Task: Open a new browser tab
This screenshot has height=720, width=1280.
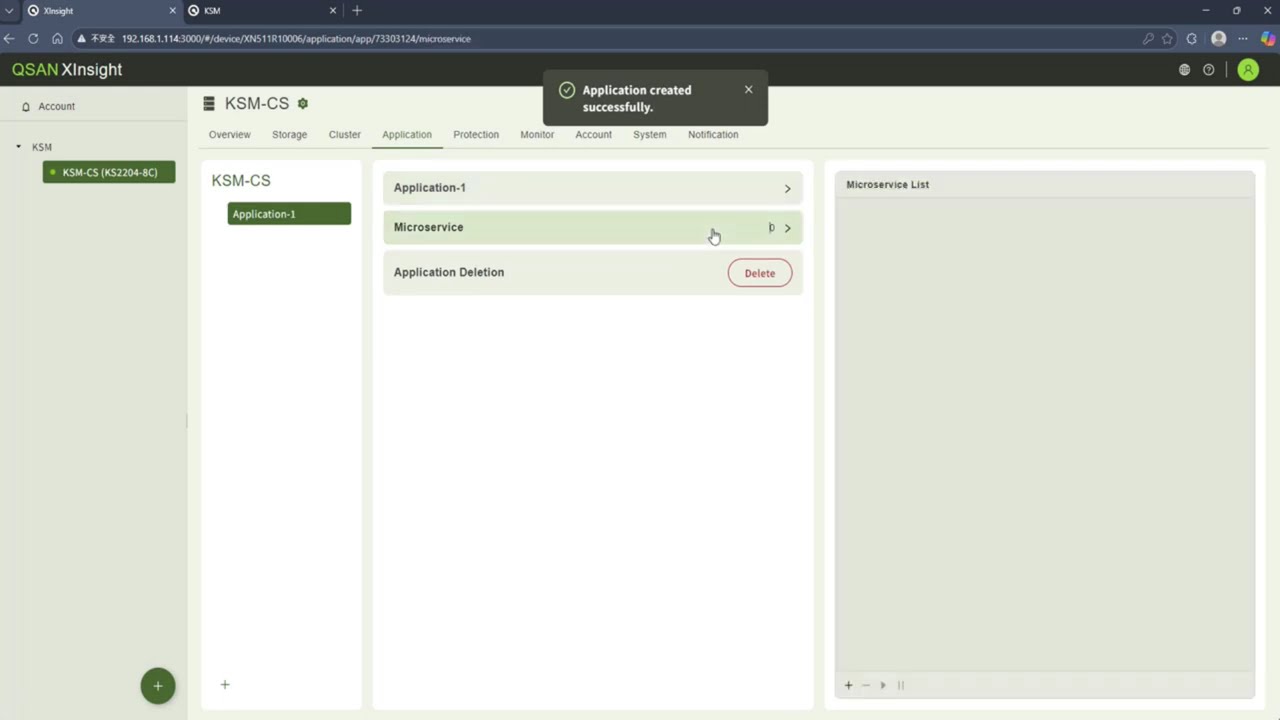Action: tap(357, 11)
